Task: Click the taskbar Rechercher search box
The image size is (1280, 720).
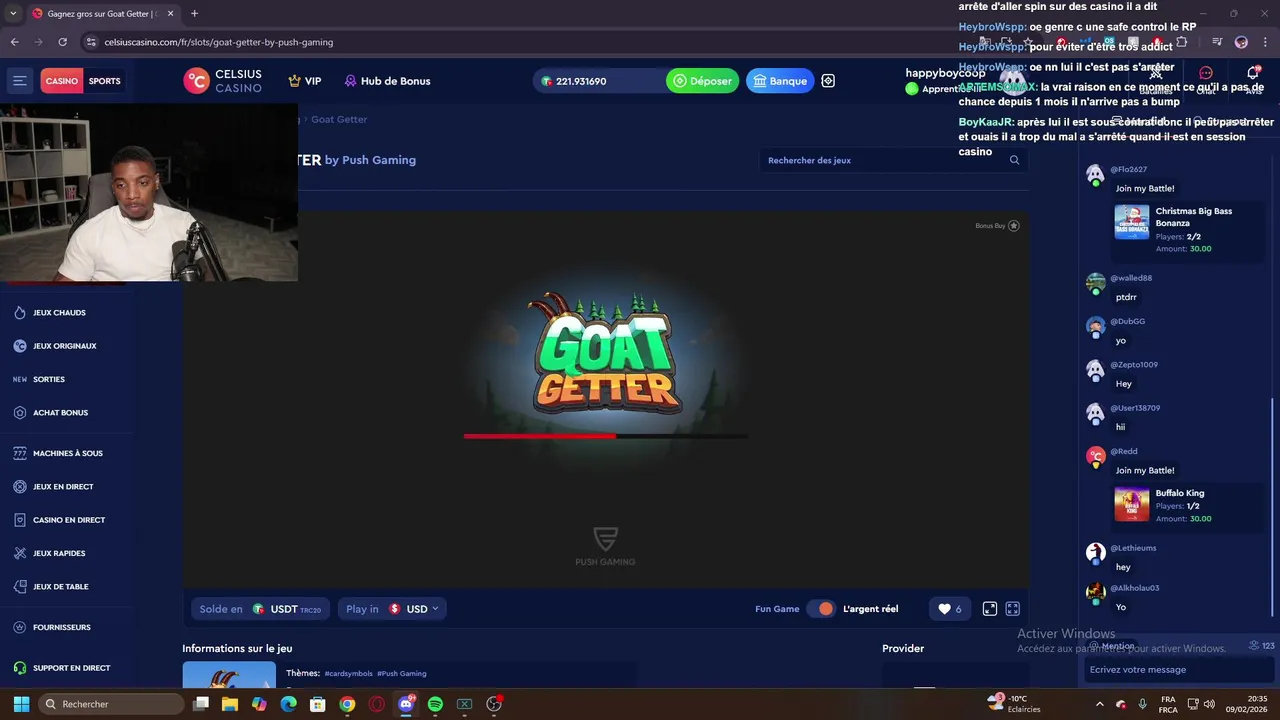Action: pyautogui.click(x=110, y=704)
